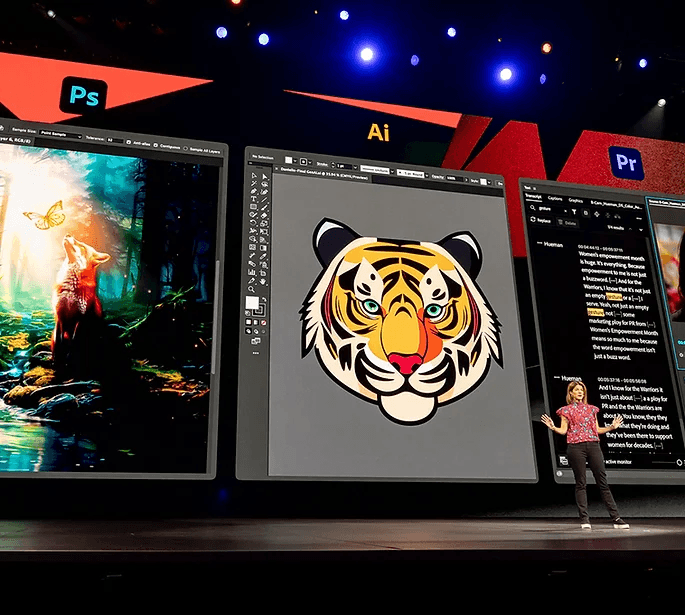Select the outlined-arrow Direct Selection tool

254,176
